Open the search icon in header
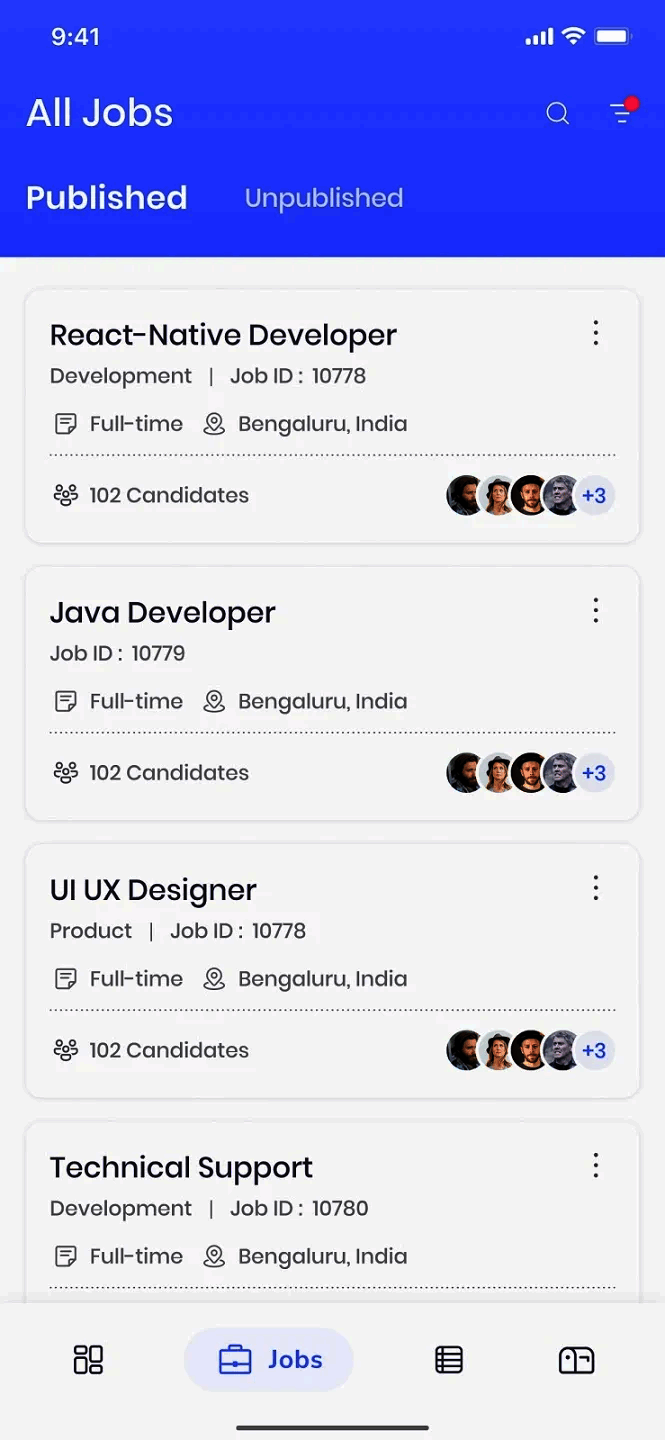The height and width of the screenshot is (1440, 665). tap(557, 114)
